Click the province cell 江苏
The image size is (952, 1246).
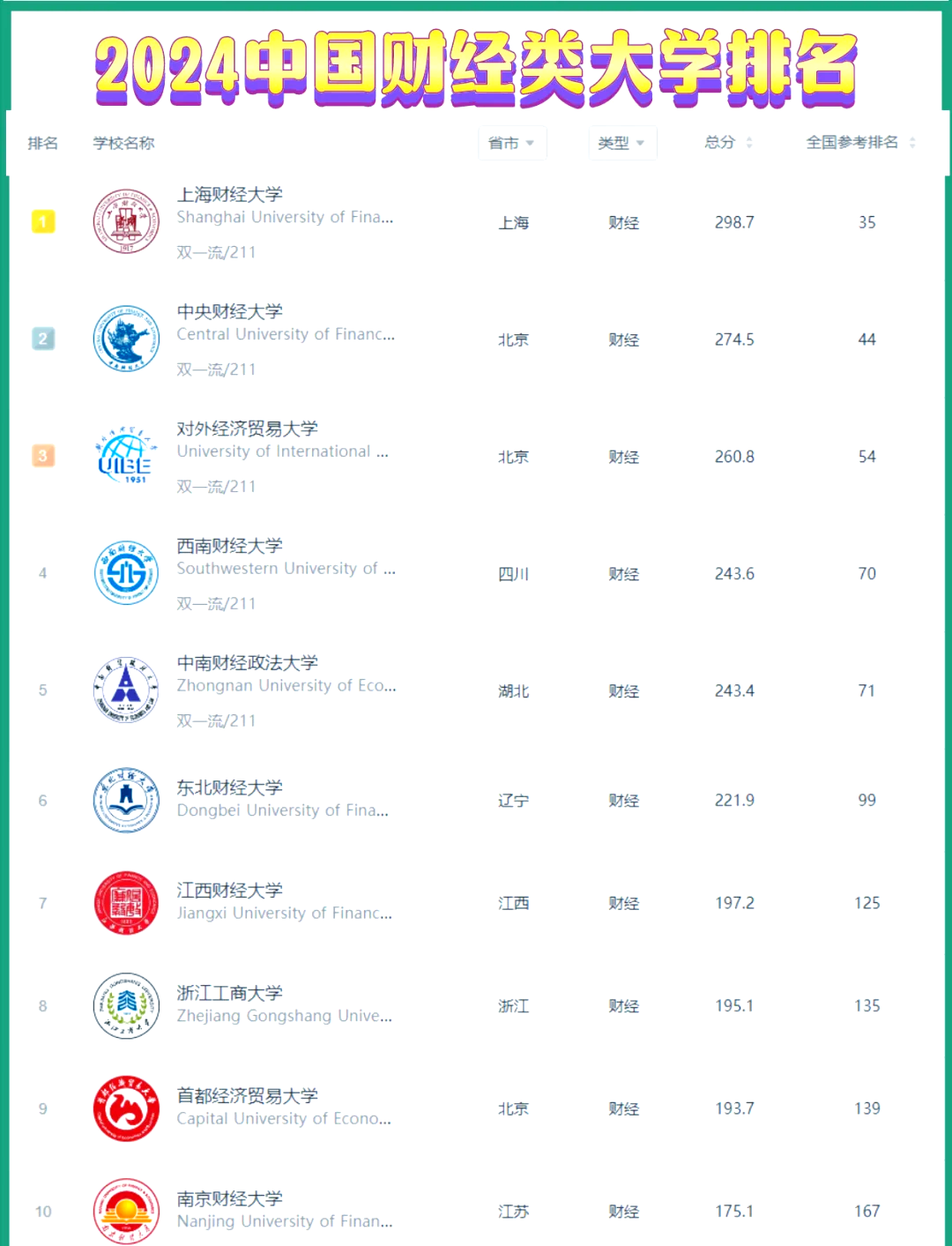[x=513, y=1212]
